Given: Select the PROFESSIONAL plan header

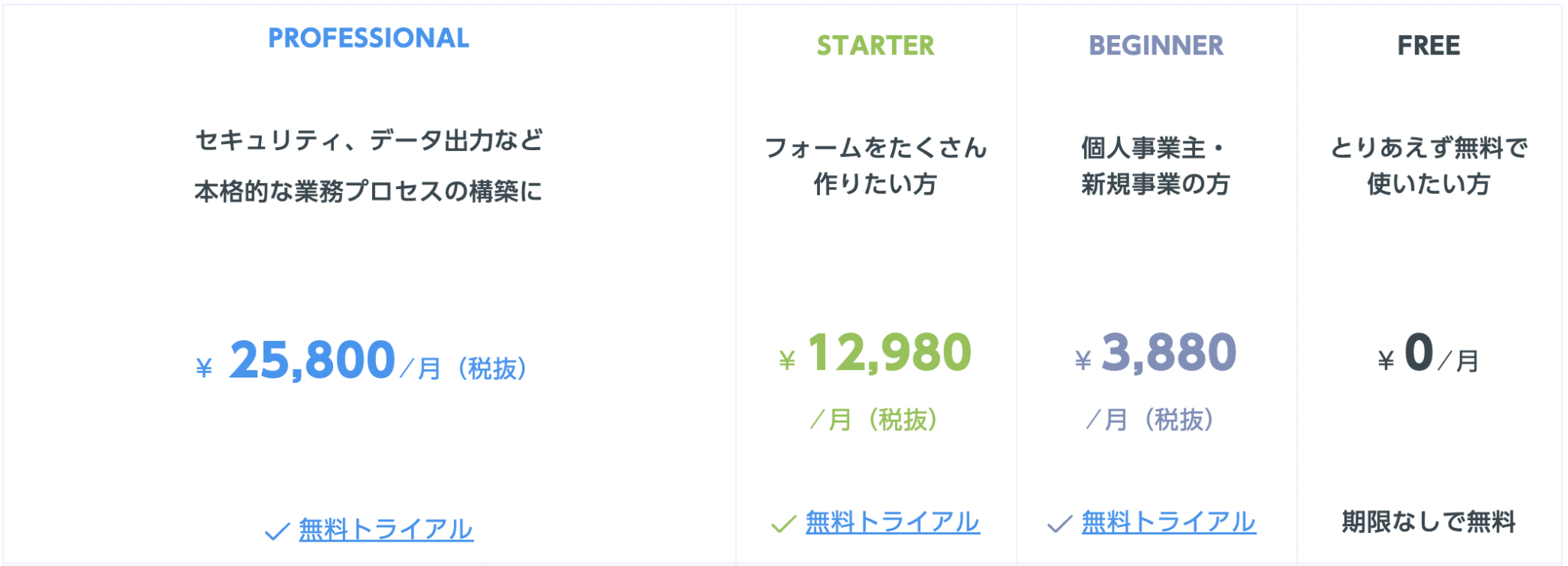Looking at the screenshot, I should pyautogui.click(x=369, y=36).
